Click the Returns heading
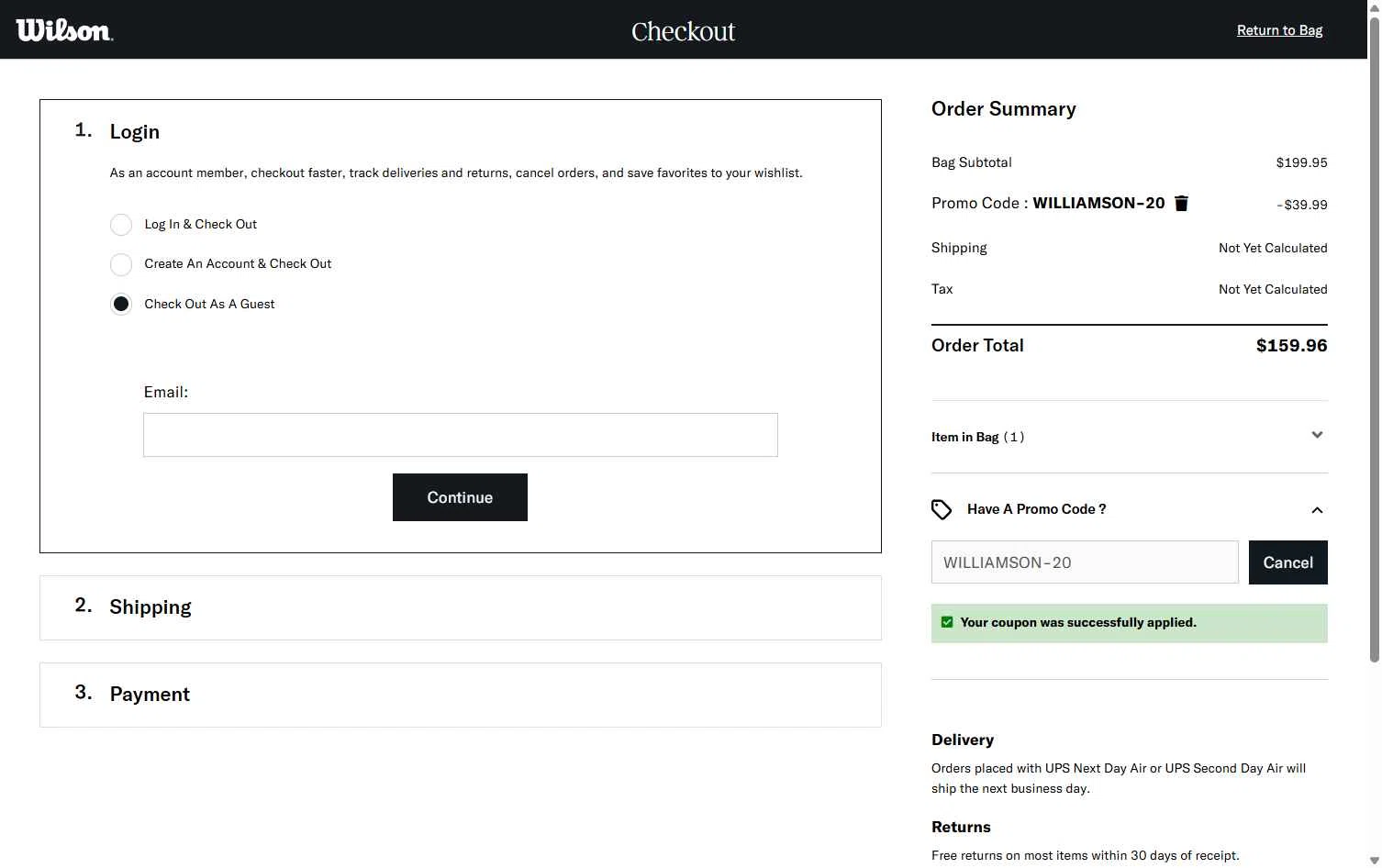Screen dimensions: 1382x868 (961, 827)
